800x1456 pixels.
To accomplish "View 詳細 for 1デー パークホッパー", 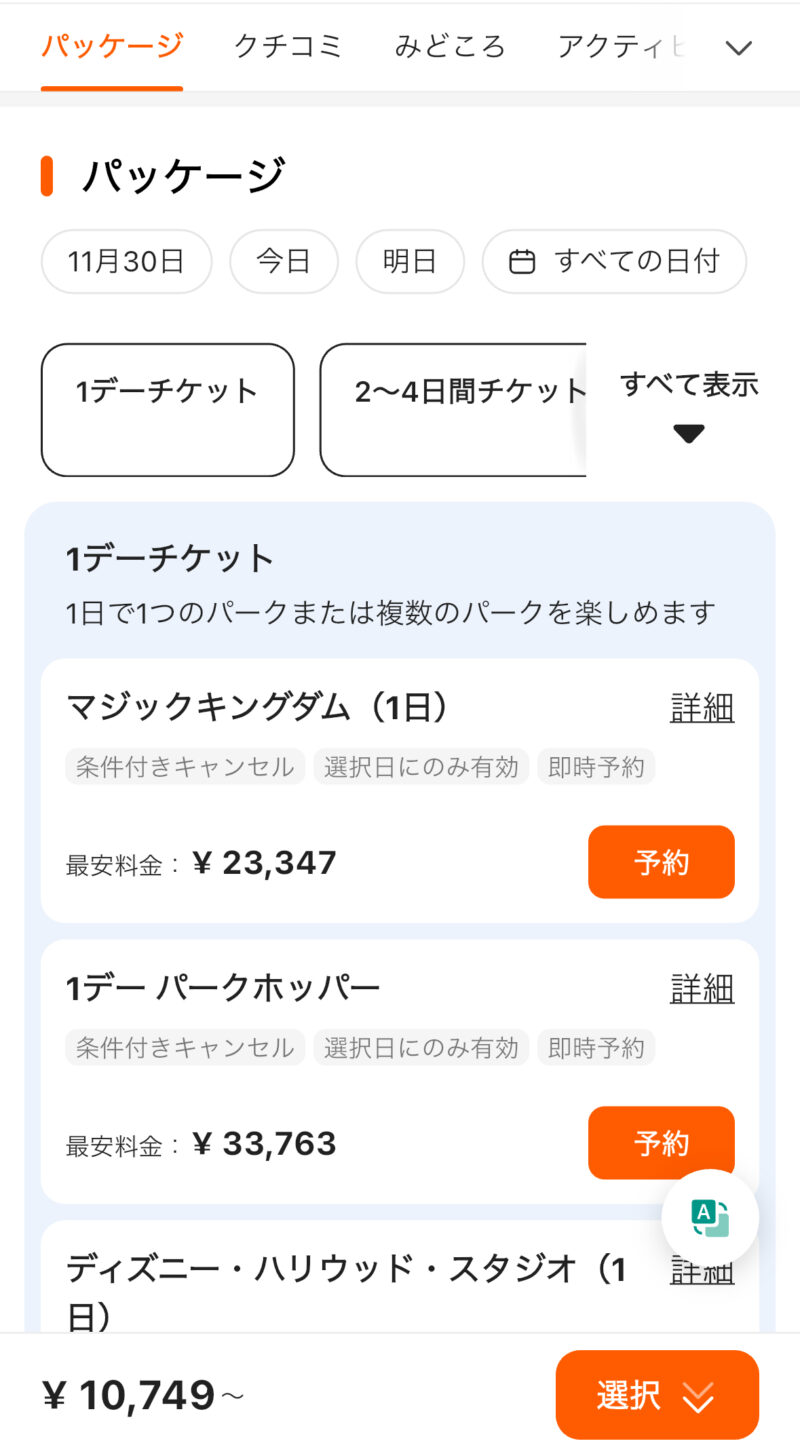I will [x=702, y=988].
